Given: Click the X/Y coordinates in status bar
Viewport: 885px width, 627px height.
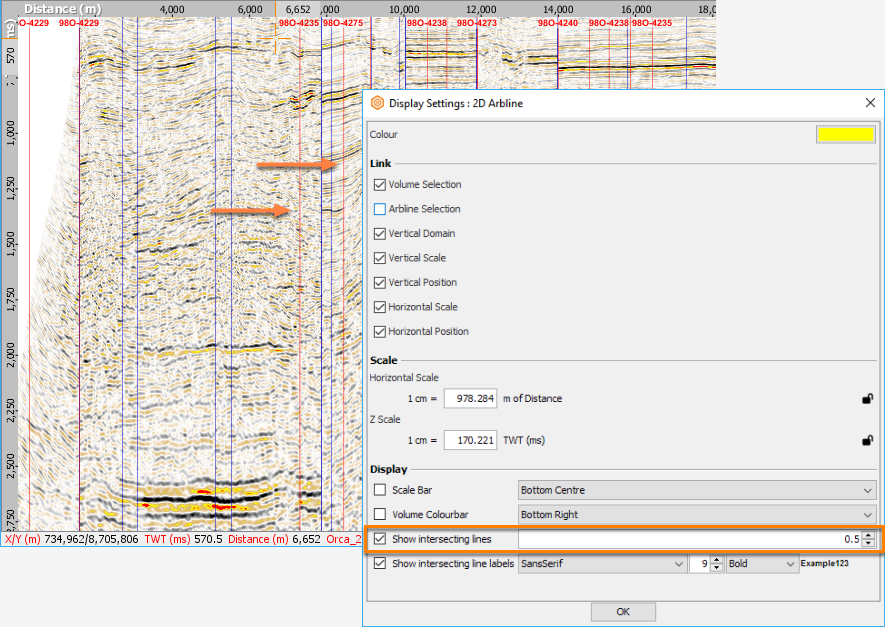Looking at the screenshot, I should [72, 539].
